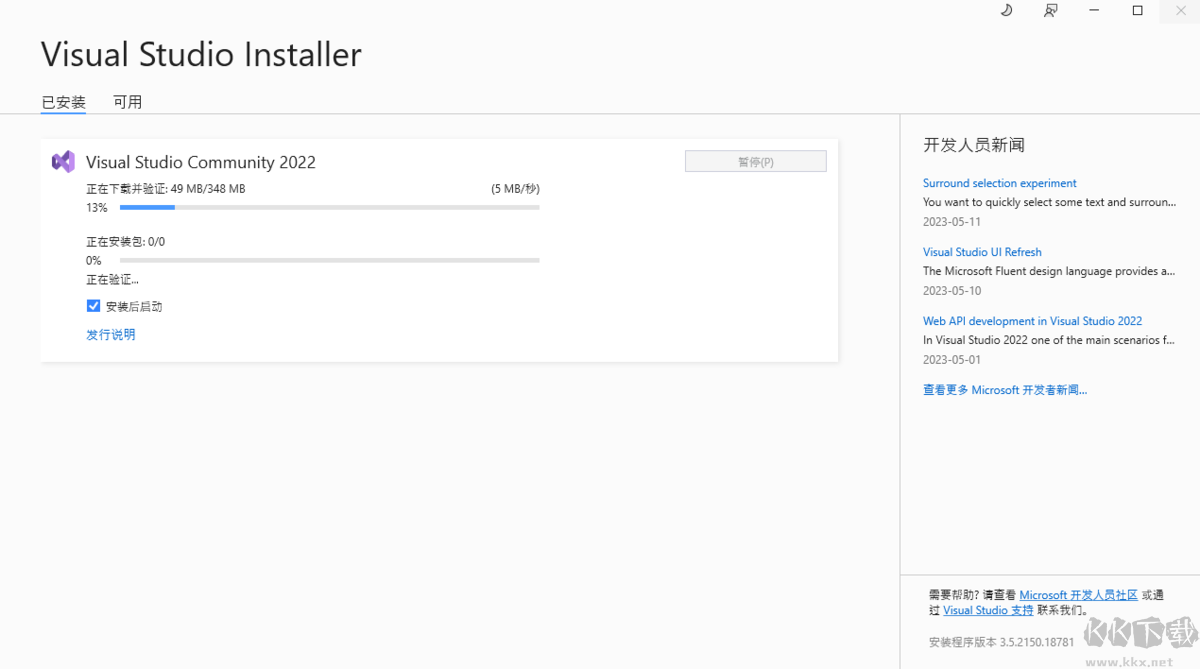This screenshot has height=669, width=1200.
Task: Open Microsoft 开发人员社区 link
Action: click(x=1078, y=595)
